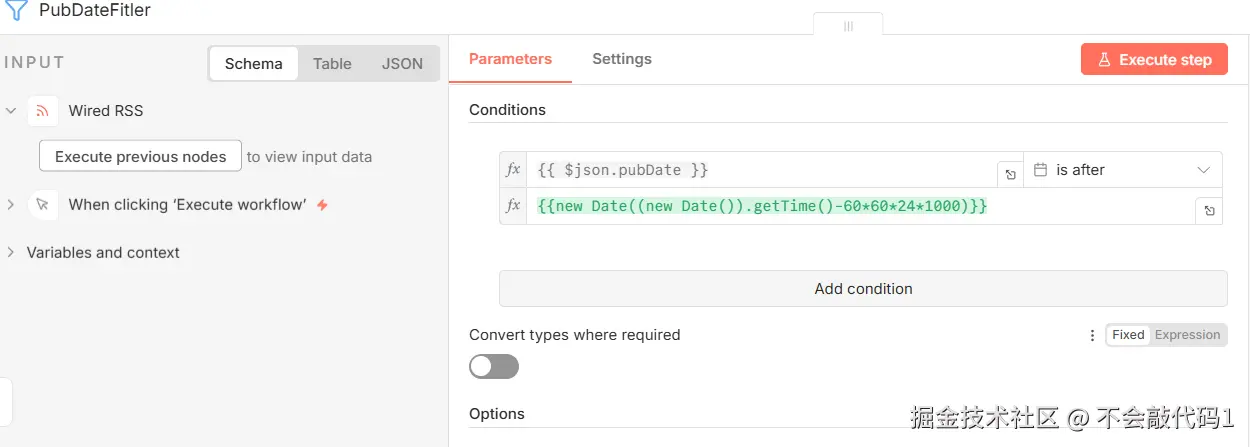Click the Wired RSS feed icon
Image resolution: width=1250 pixels, height=447 pixels.
pyautogui.click(x=43, y=111)
